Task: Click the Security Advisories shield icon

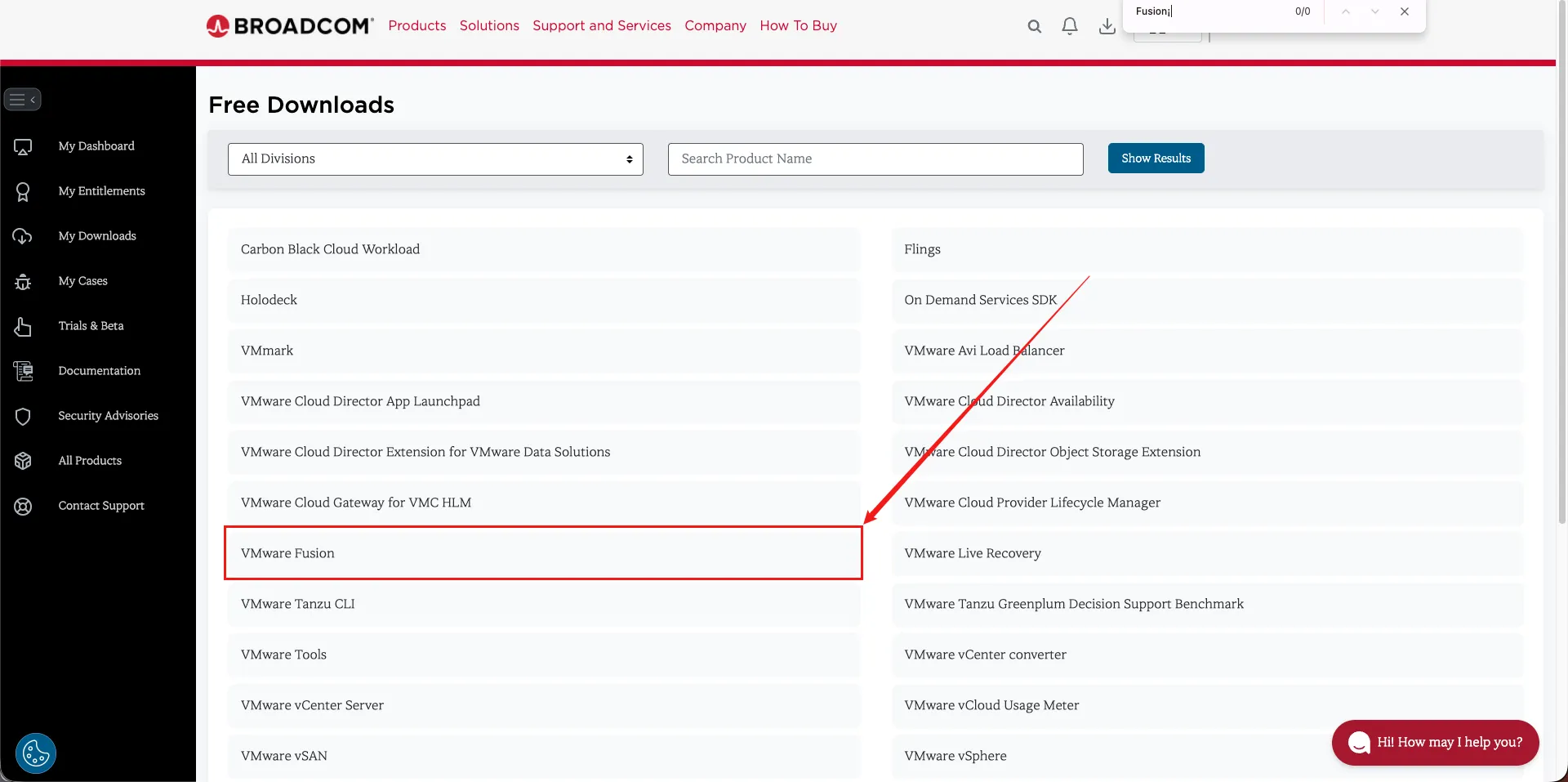Action: [x=23, y=416]
